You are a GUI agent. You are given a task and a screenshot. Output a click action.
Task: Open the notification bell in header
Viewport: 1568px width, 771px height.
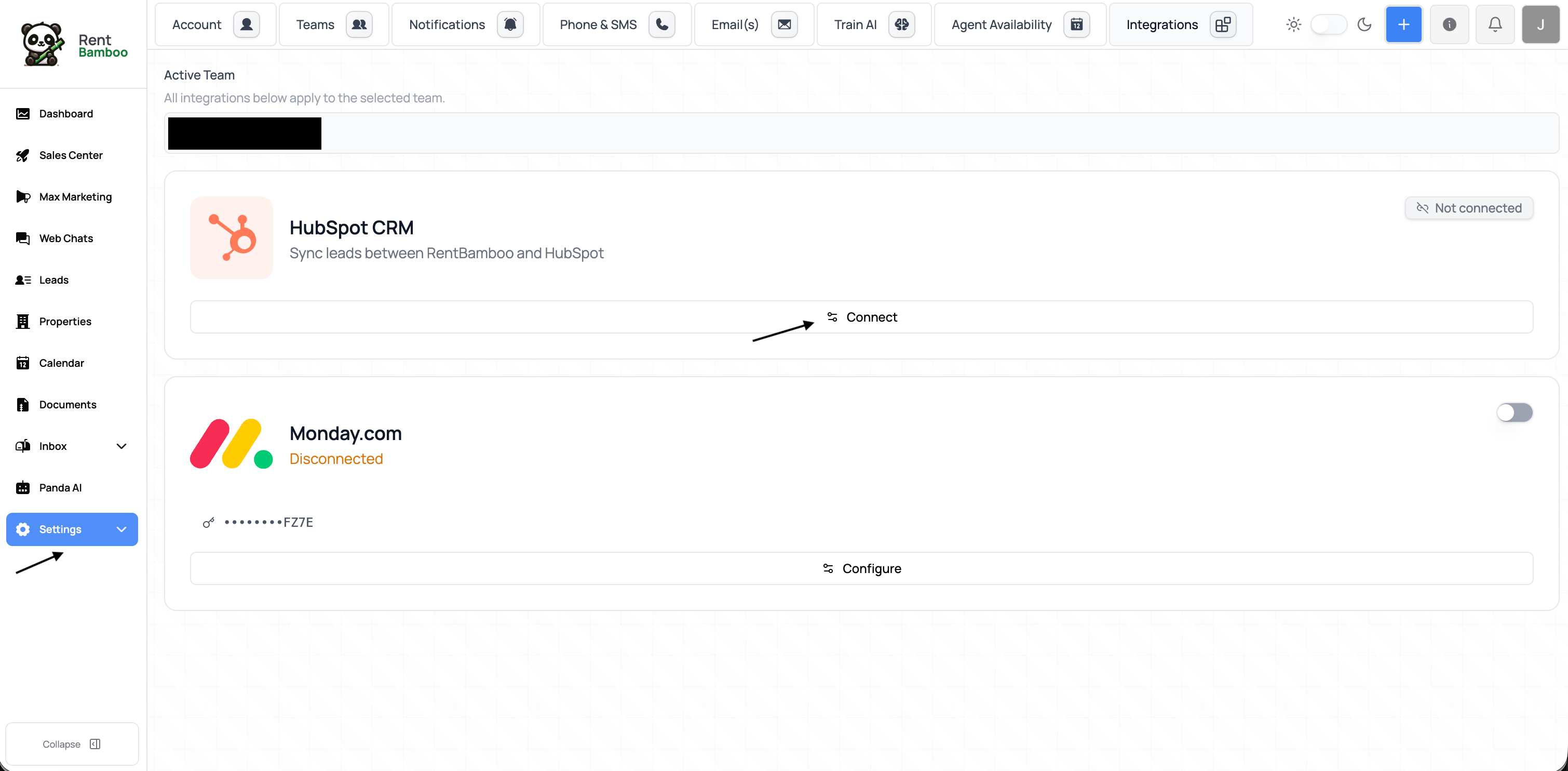[1495, 24]
